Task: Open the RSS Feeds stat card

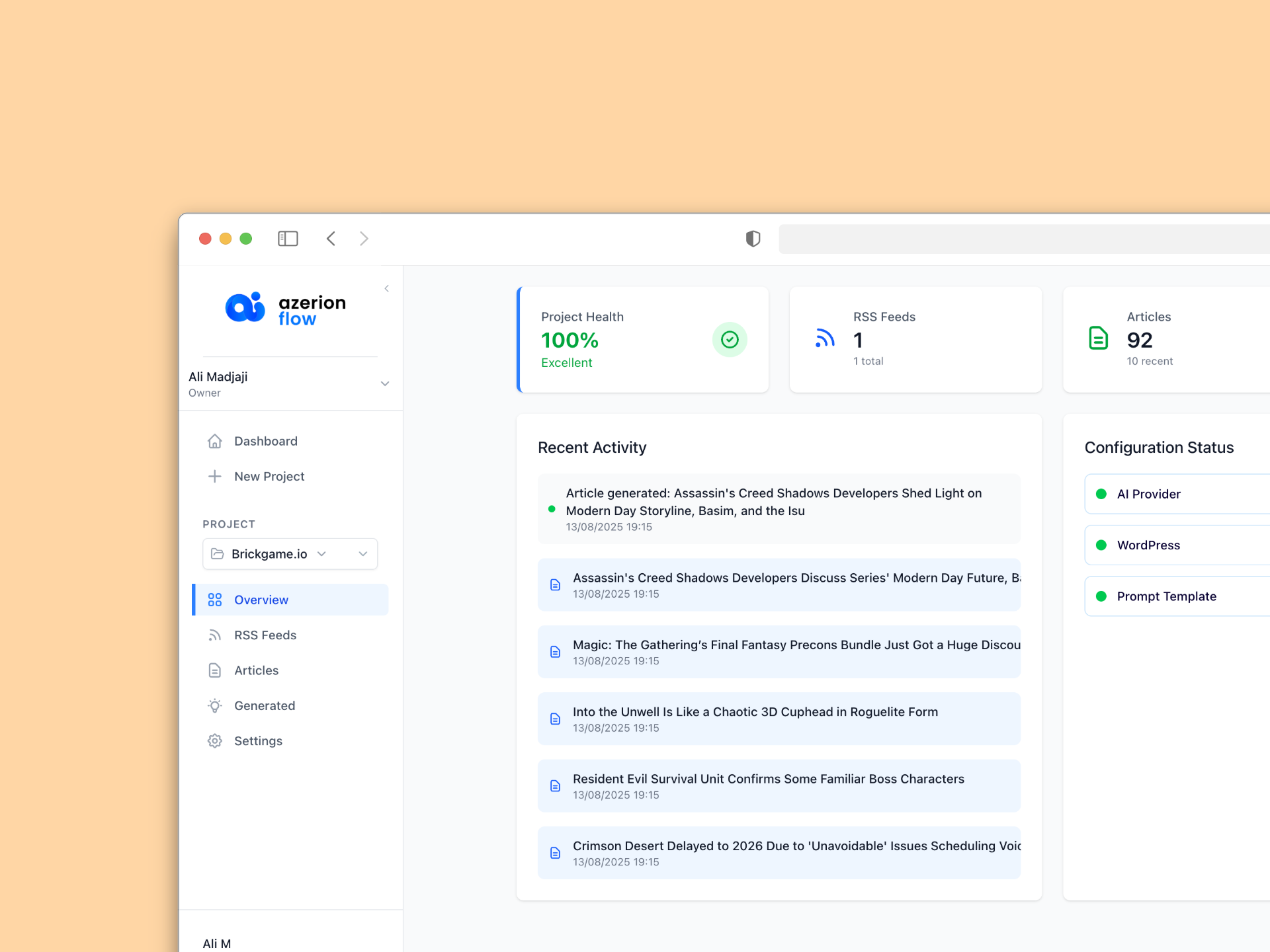Action: tap(916, 340)
